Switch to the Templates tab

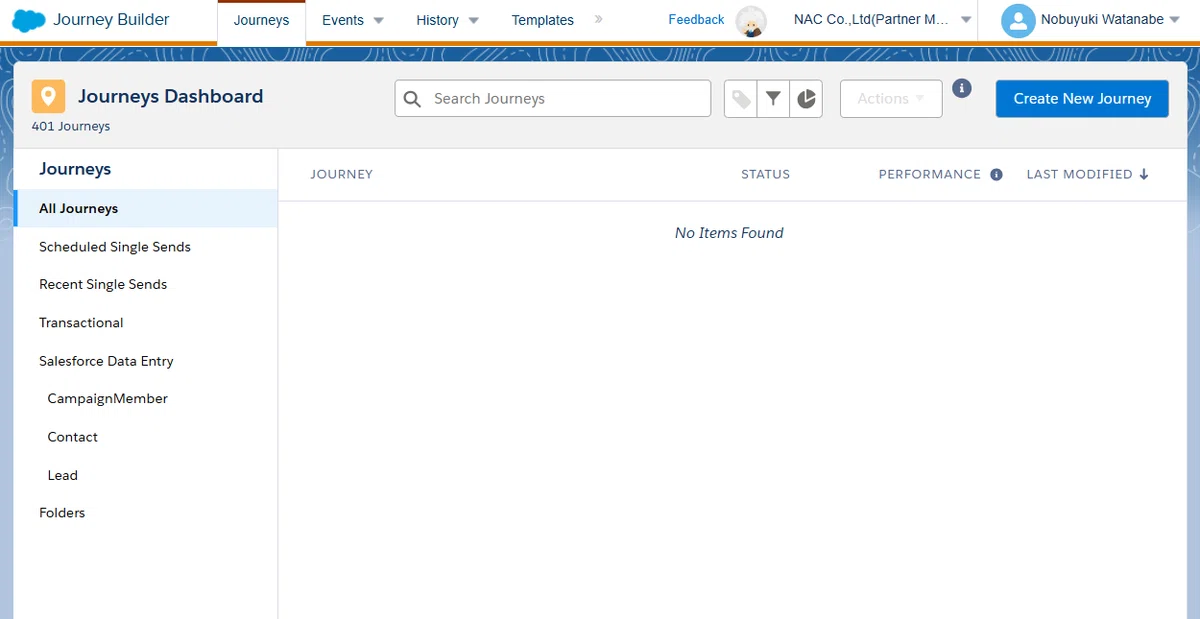pos(543,20)
